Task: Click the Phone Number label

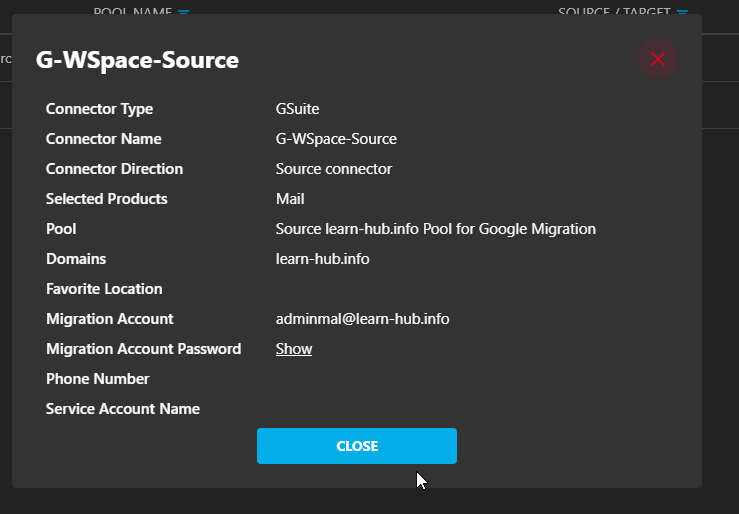Action: (x=97, y=379)
